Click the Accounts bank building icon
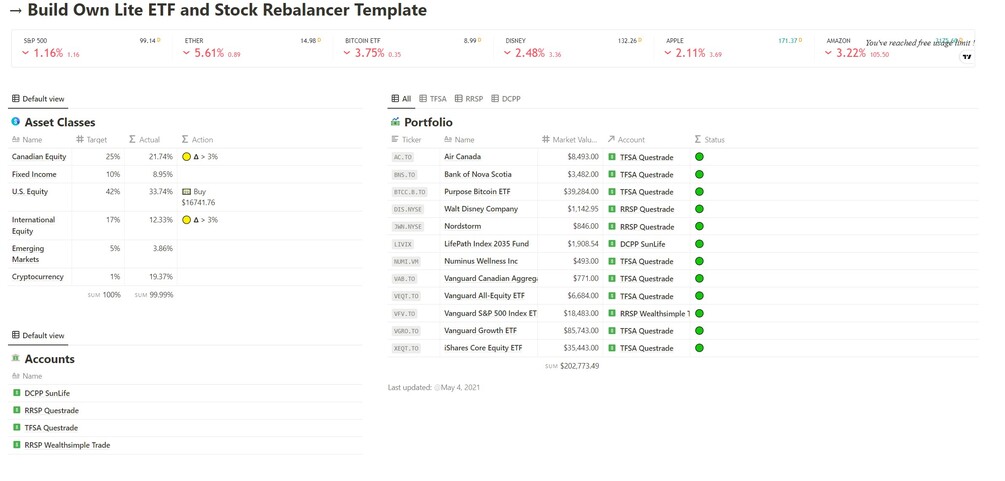The image size is (1005, 481). pyautogui.click(x=16, y=358)
